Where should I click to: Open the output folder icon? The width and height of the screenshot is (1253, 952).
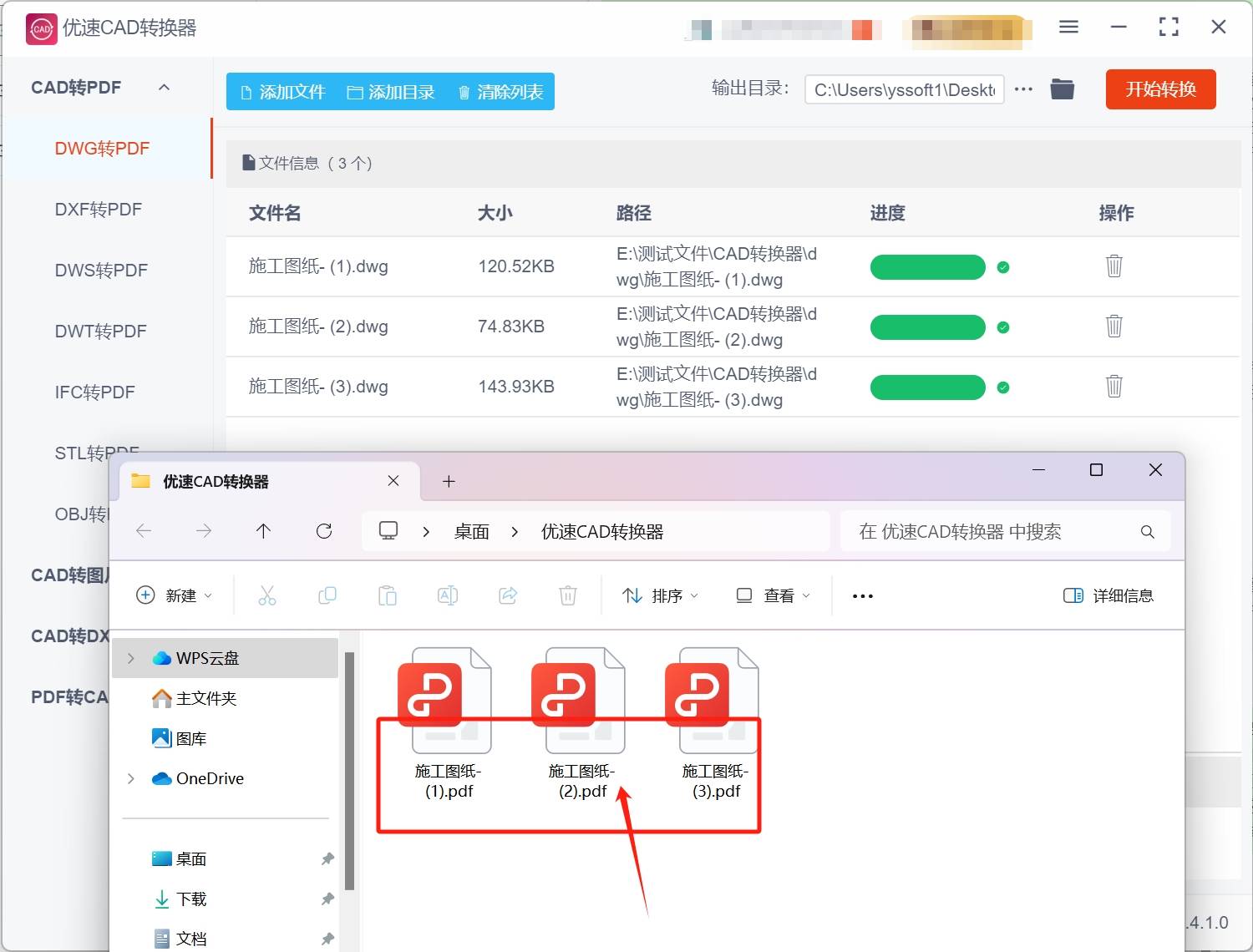click(x=1062, y=89)
